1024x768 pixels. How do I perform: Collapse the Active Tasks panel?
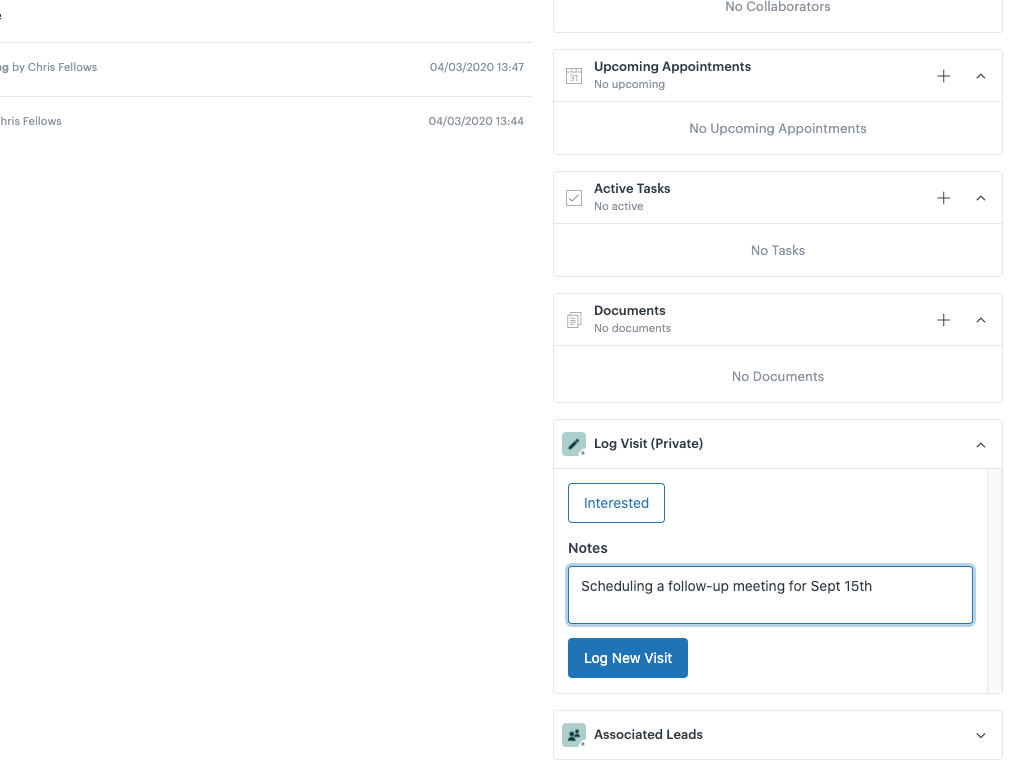click(x=981, y=197)
